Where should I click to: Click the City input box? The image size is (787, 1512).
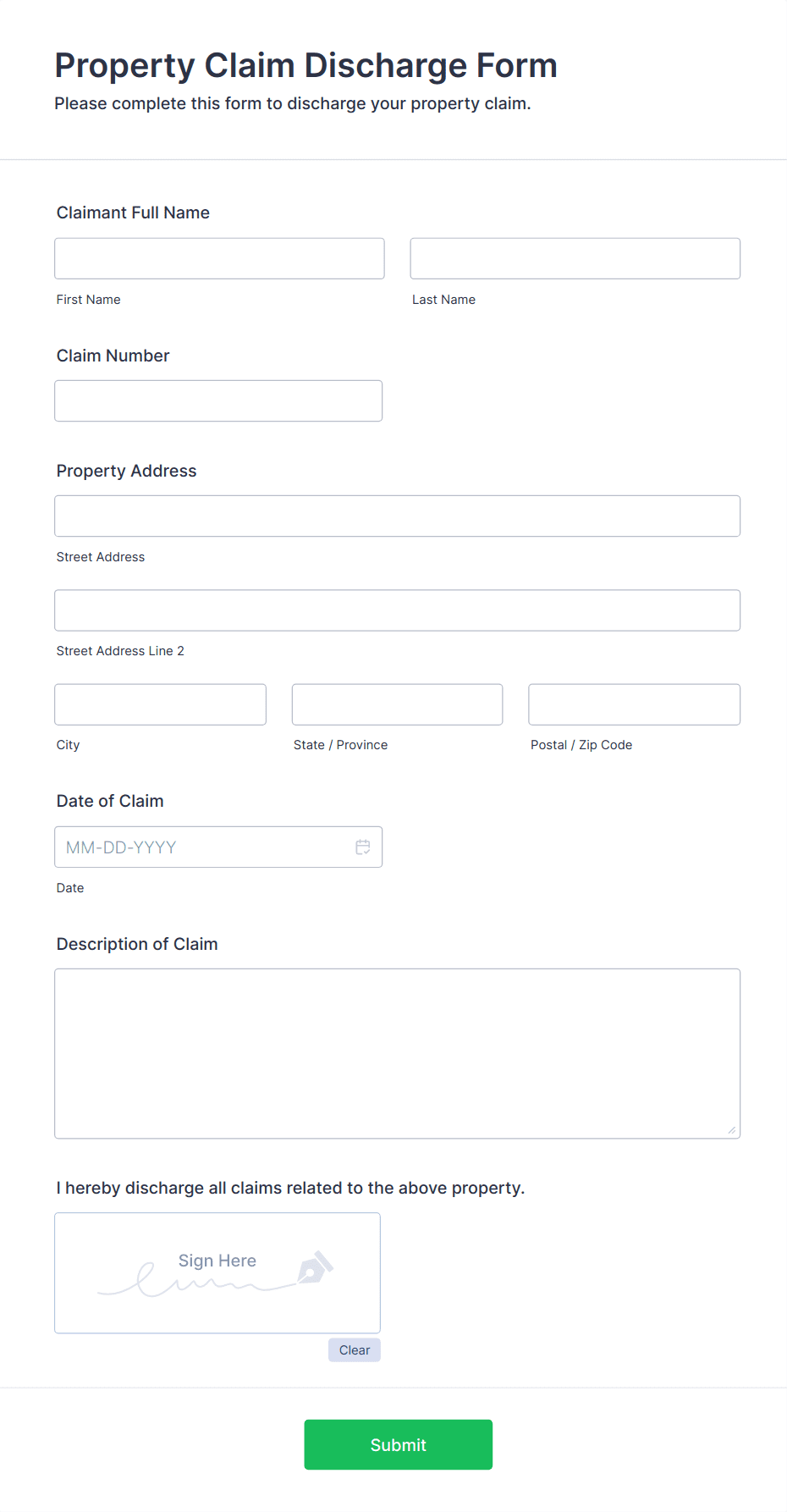[x=160, y=704]
